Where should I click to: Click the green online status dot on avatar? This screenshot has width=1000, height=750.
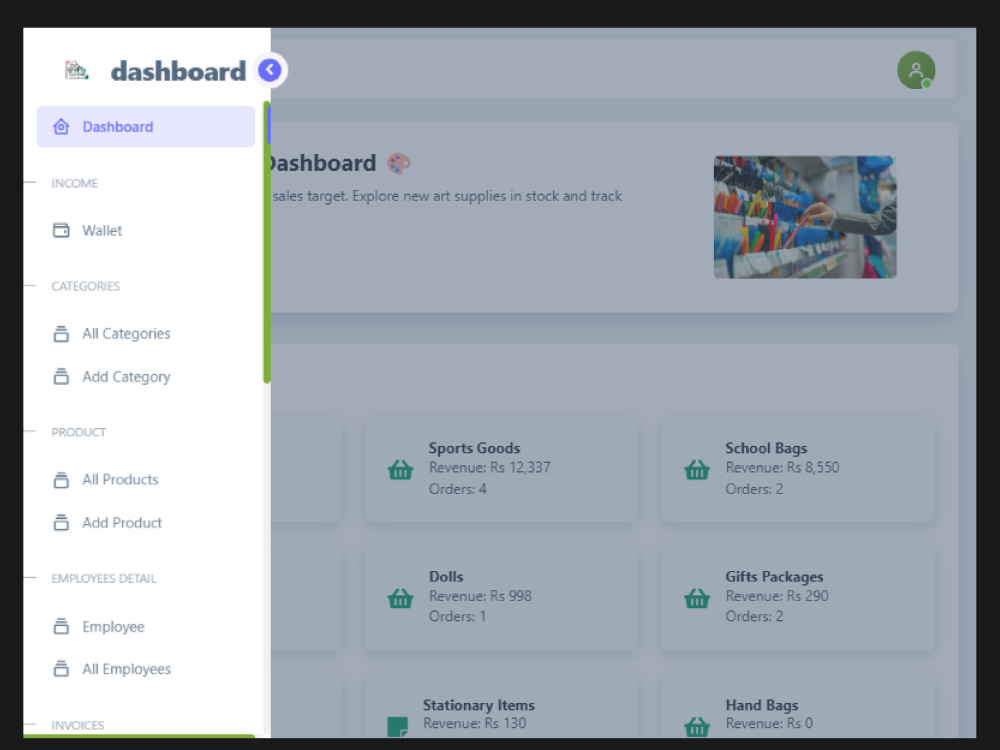click(927, 84)
